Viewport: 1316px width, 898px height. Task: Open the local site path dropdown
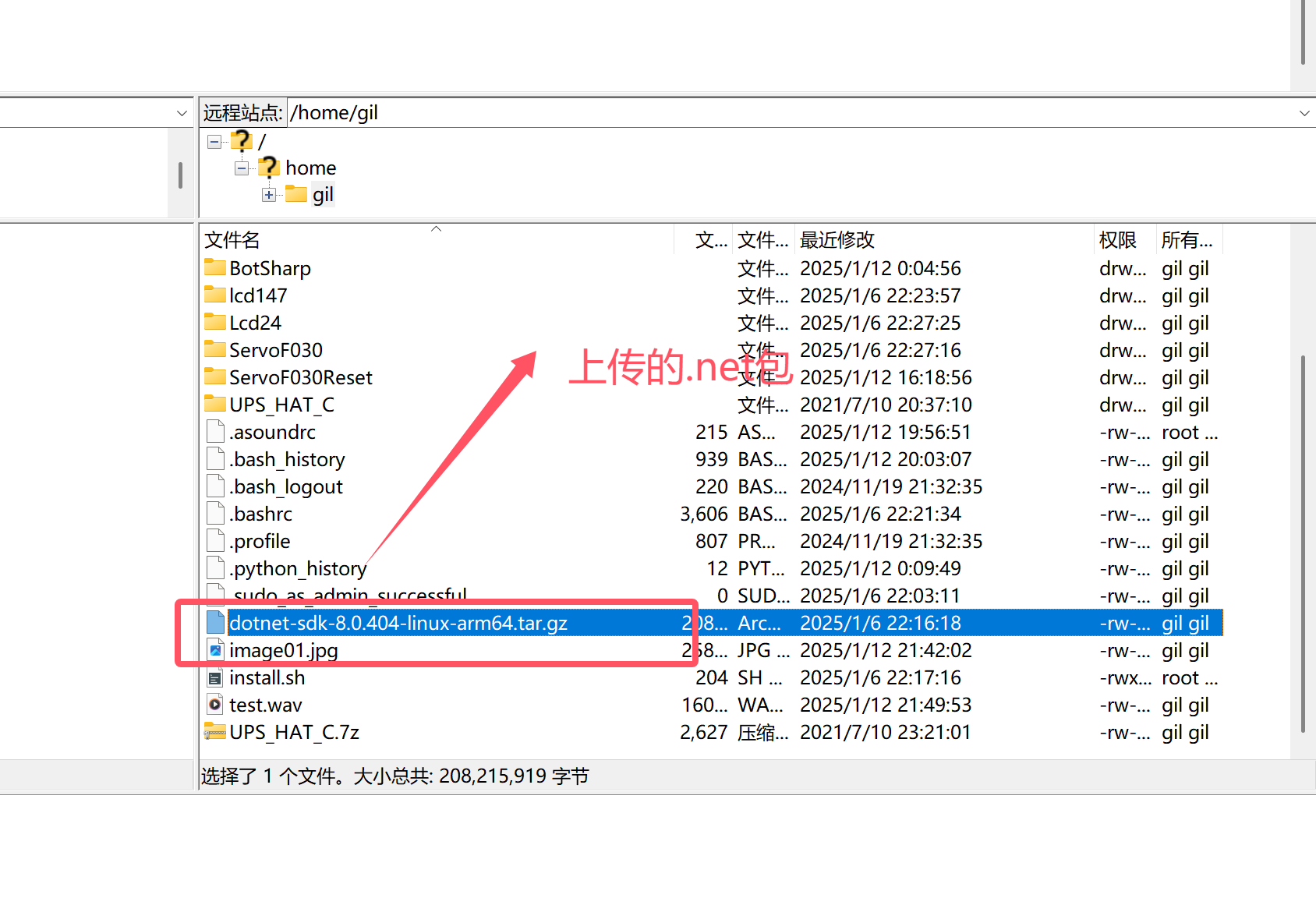tap(182, 113)
